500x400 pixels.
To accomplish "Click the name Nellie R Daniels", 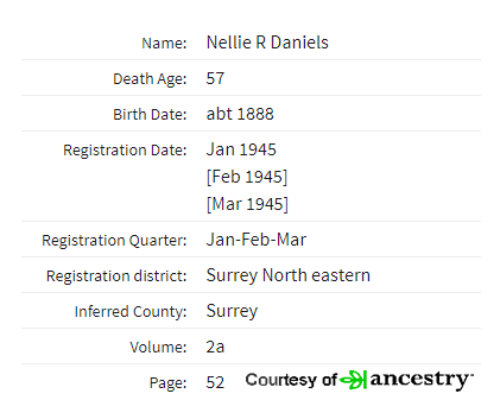I will click(267, 43).
